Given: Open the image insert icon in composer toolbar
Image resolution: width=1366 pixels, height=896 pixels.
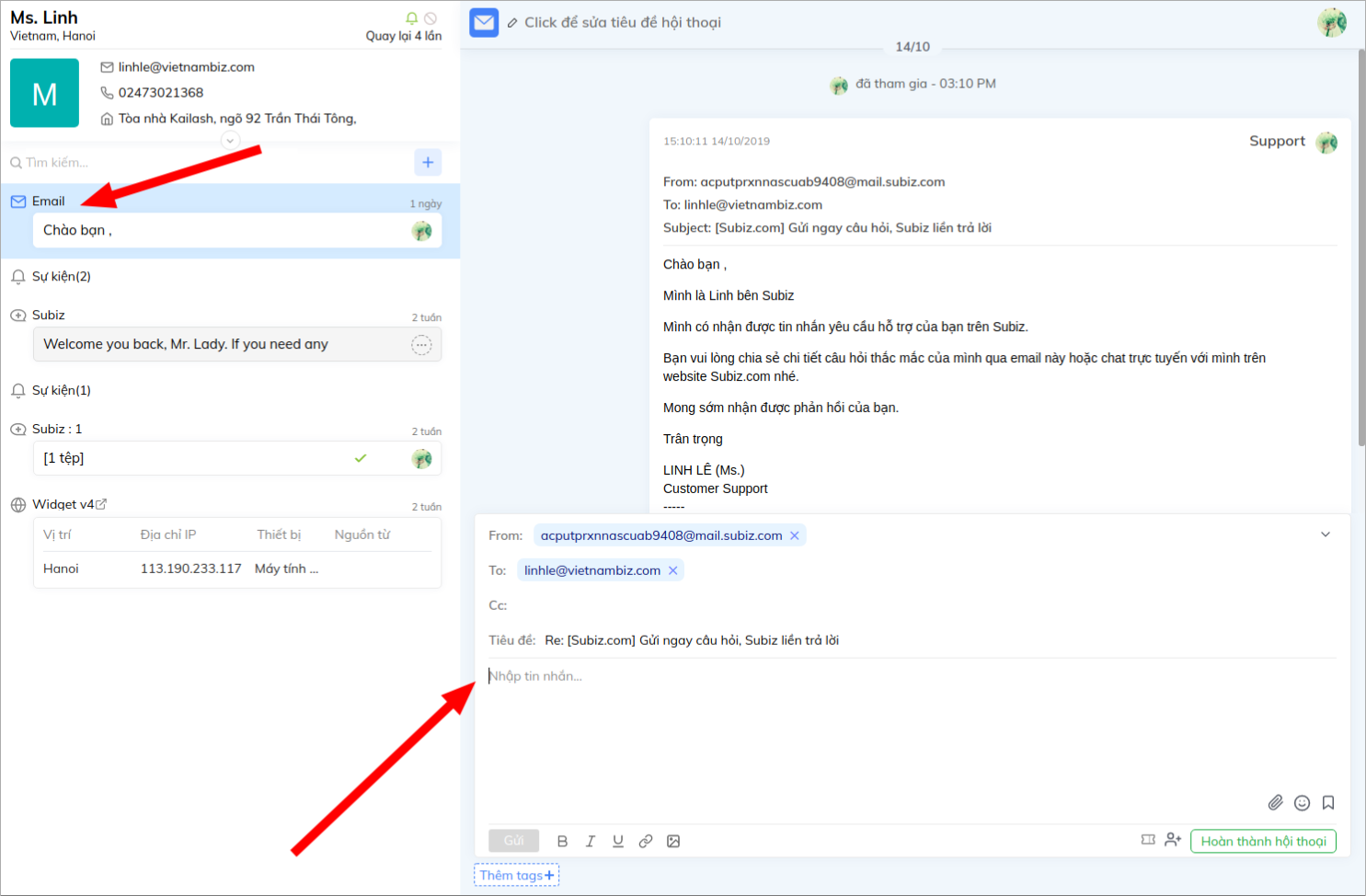Looking at the screenshot, I should tap(673, 840).
